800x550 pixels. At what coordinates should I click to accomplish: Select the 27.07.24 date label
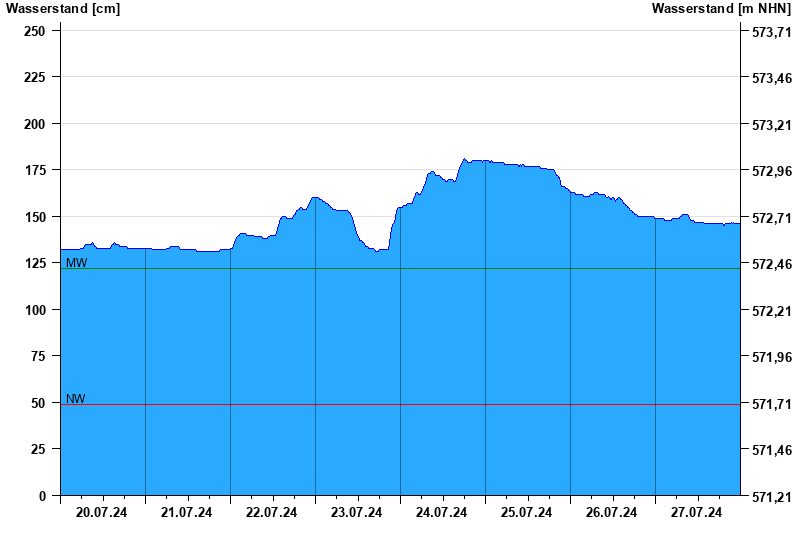pos(696,512)
